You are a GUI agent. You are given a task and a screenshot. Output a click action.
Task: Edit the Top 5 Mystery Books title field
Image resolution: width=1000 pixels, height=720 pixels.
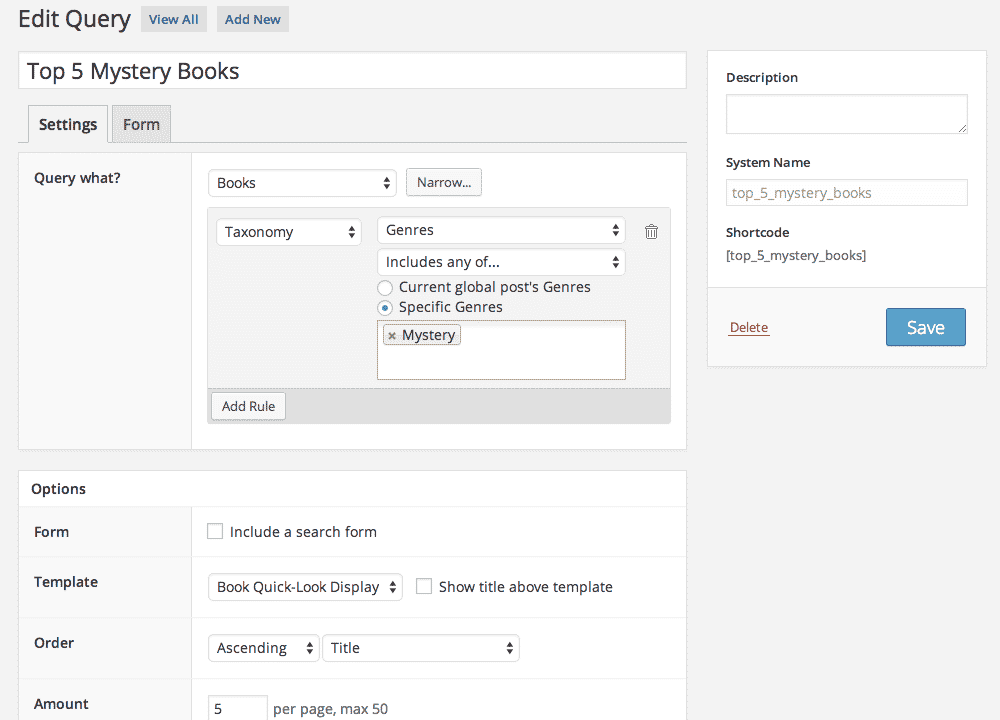point(352,71)
